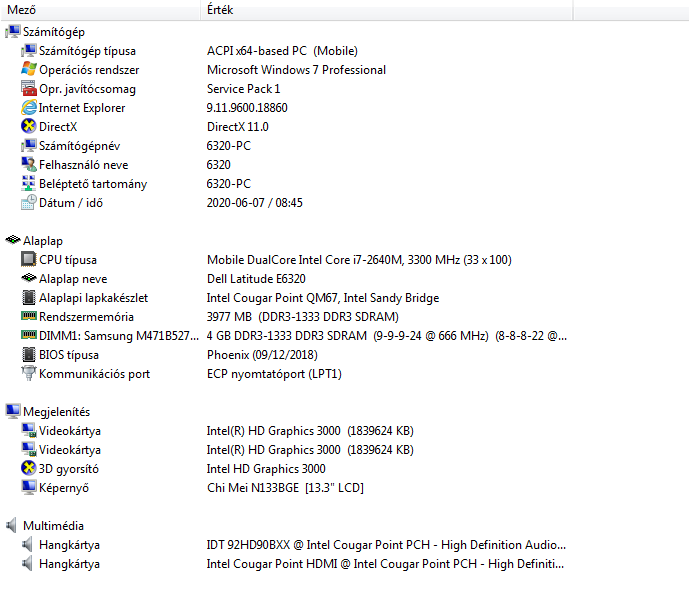Screen dimensions: 689x593
Task: Click the BIOS típusa field label
Action: 69,354
